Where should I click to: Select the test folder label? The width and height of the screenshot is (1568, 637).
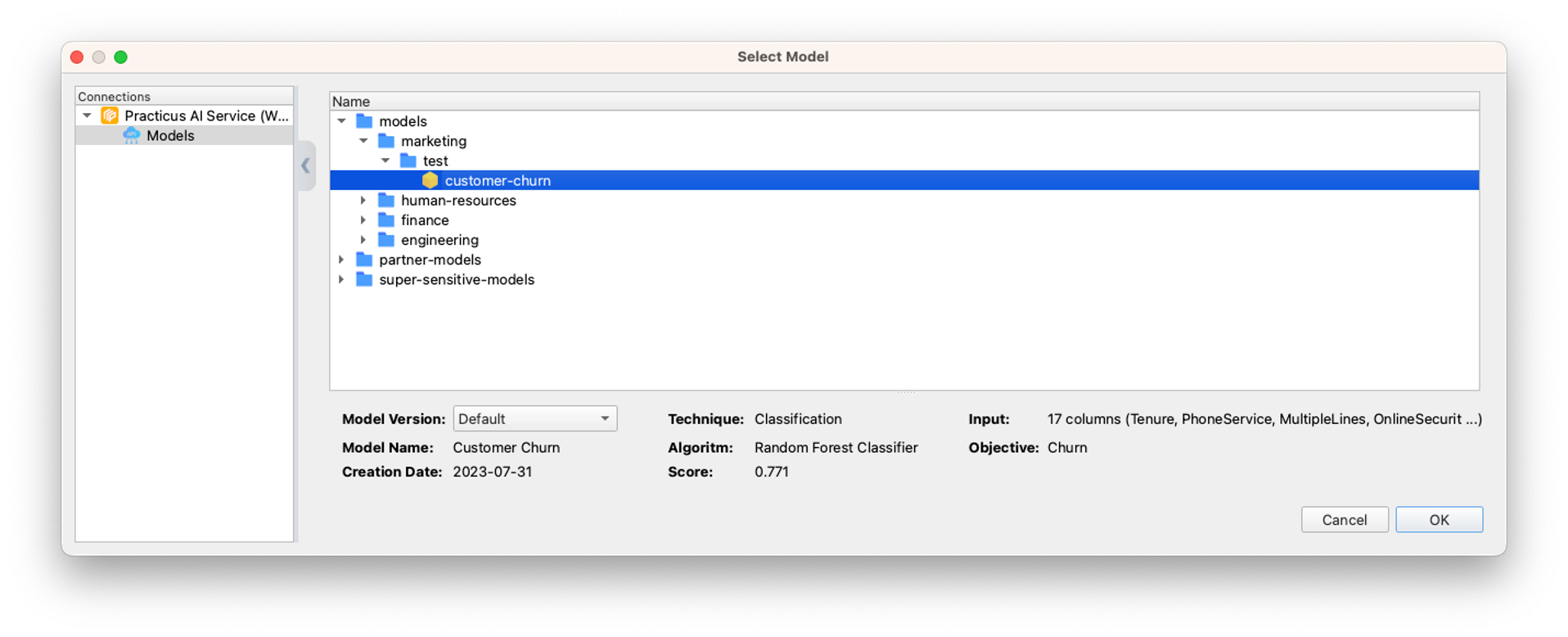click(x=435, y=161)
